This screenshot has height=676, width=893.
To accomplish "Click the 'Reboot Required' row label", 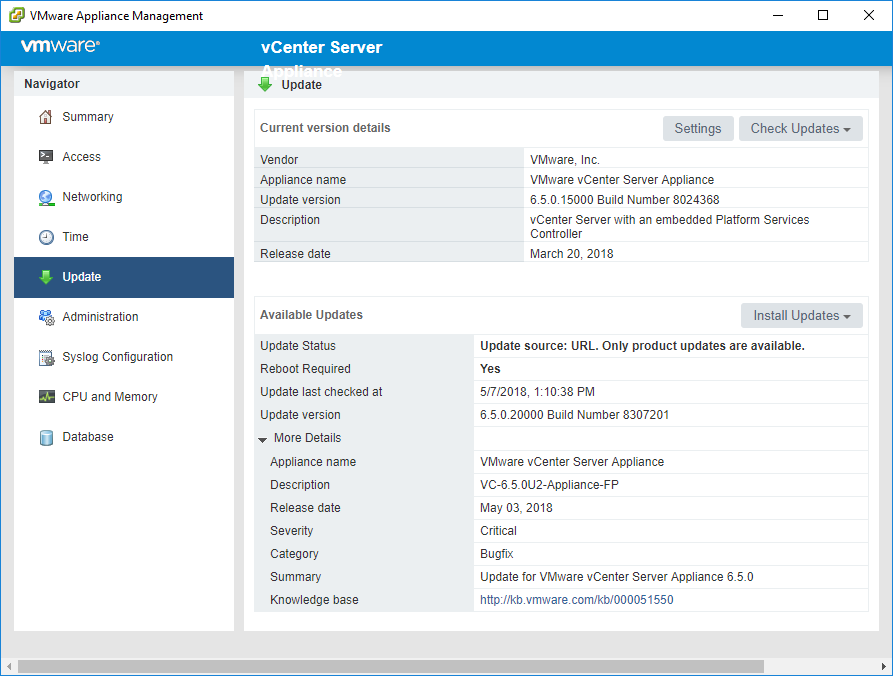I will 305,369.
